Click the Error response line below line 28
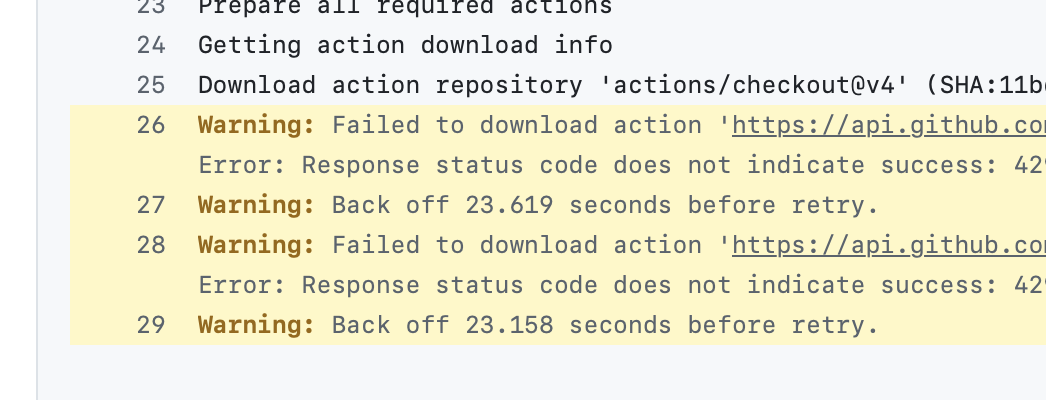This screenshot has width=1046, height=400. [x=622, y=285]
